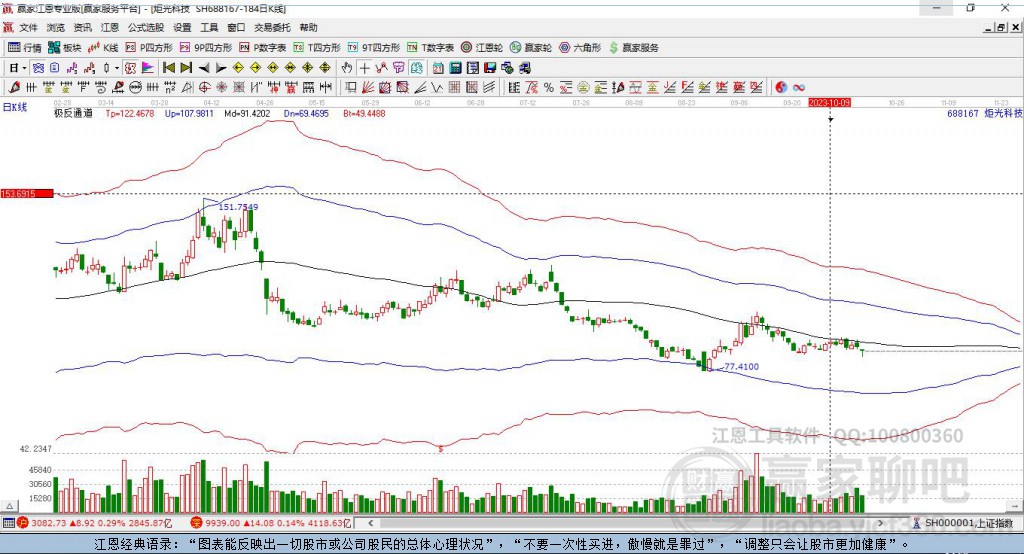
Task: Open the 9T四方形 tool
Action: 374,48
